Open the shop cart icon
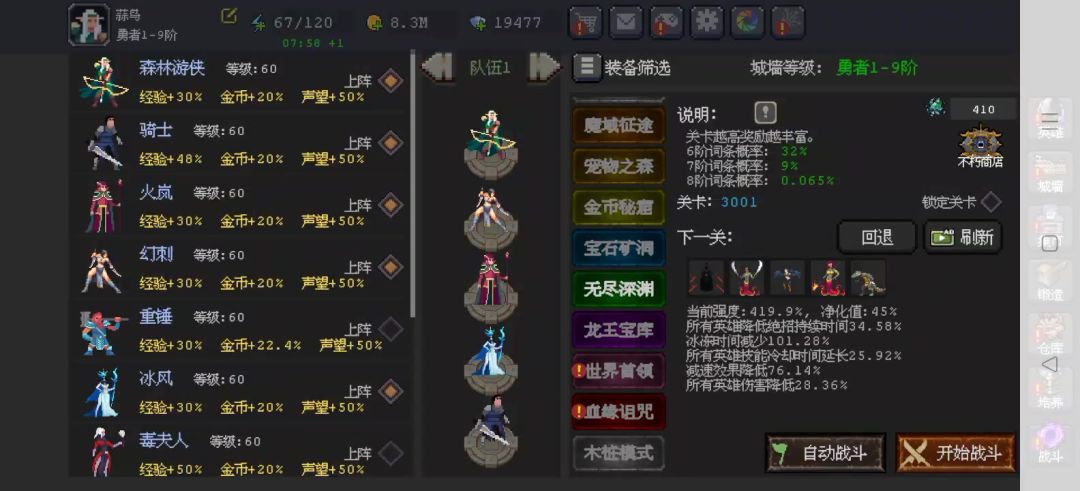Image resolution: width=1080 pixels, height=491 pixels. pos(585,23)
